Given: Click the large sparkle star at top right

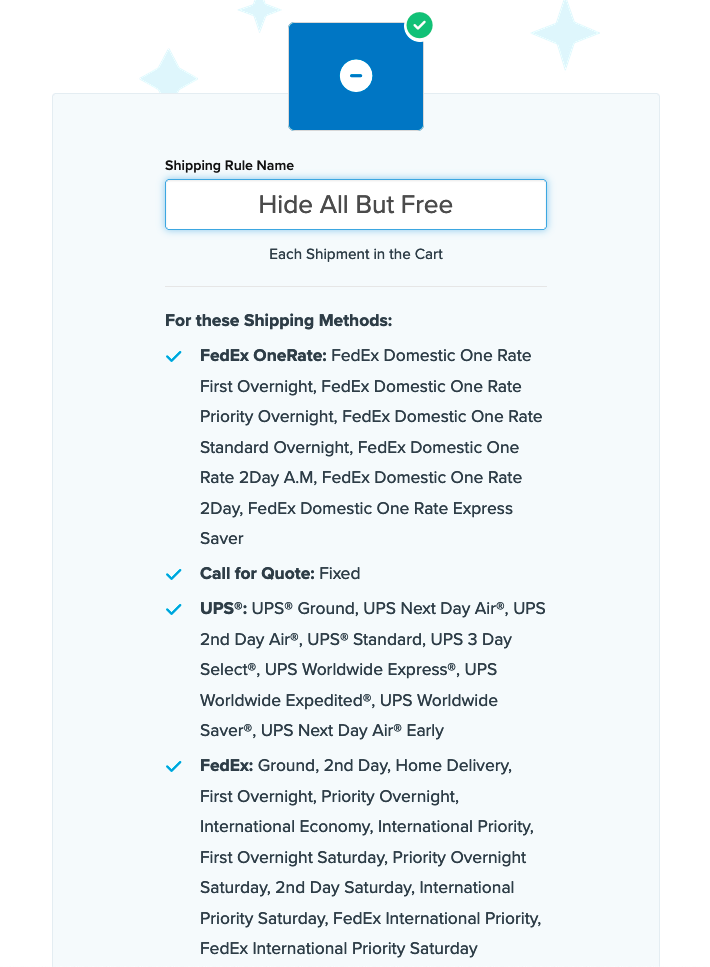Looking at the screenshot, I should 565,32.
